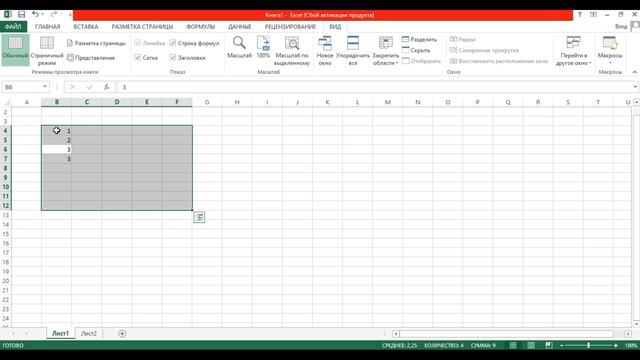Image resolution: width=640 pixels, height=360 pixels.
Task: Open the РЕЦЕНЗИРОВАНИЕ tab
Action: [x=290, y=27]
